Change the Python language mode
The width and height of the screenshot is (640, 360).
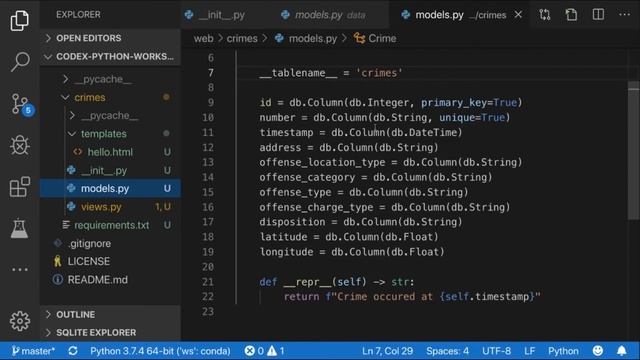(563, 351)
